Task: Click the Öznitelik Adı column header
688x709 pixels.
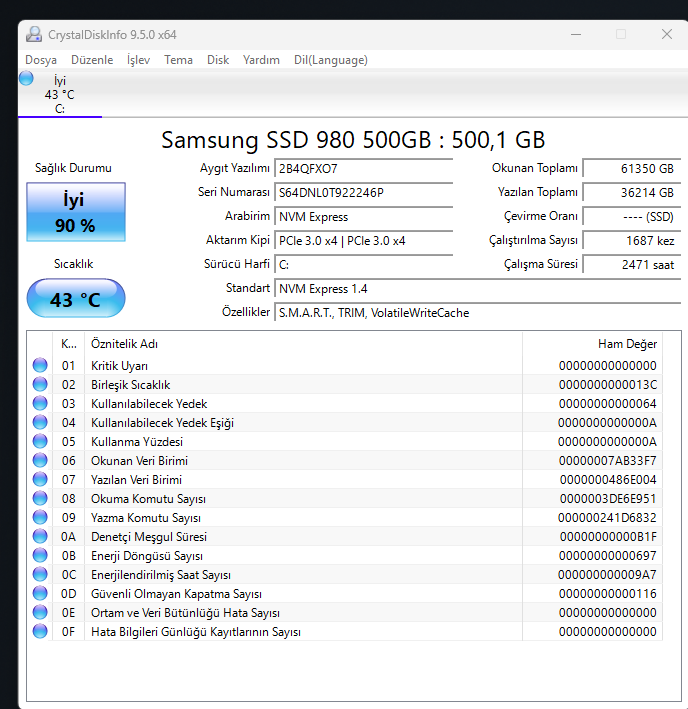Action: (x=303, y=343)
